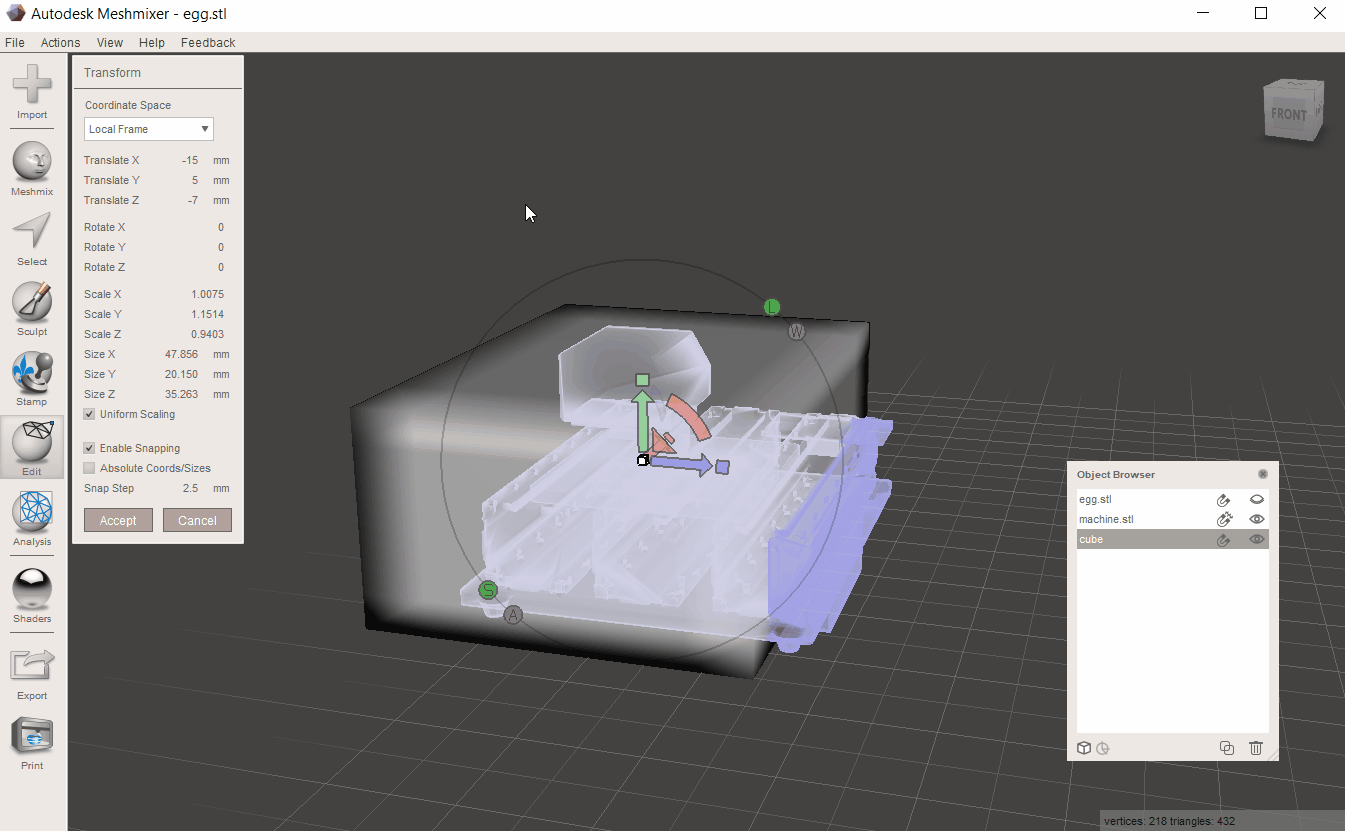
Task: Click the Scale Y value 1.1514
Action: point(208,315)
